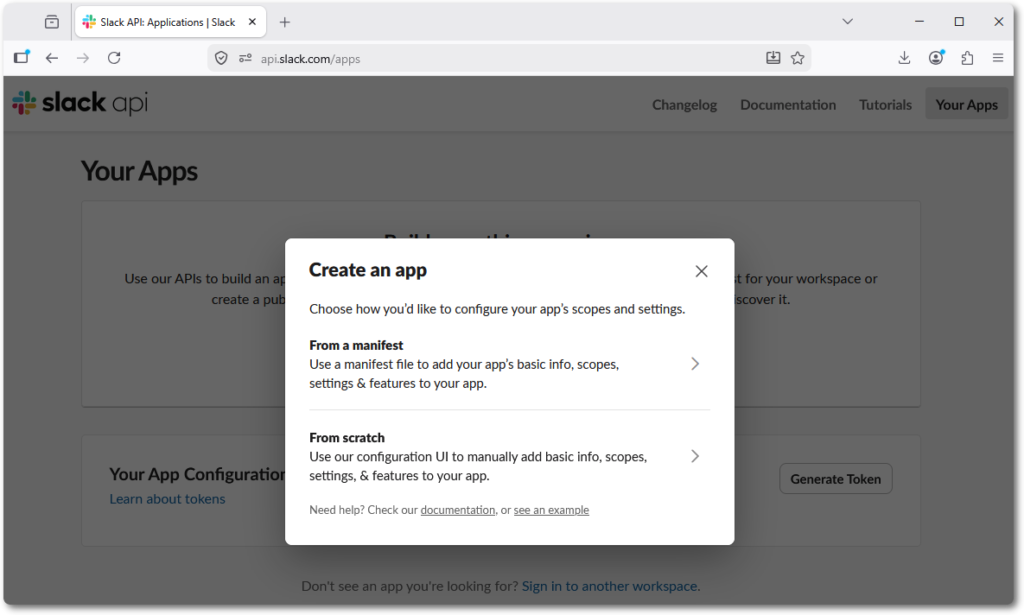1024x615 pixels.
Task: Click Your App Configuration heading text
Action: [197, 474]
